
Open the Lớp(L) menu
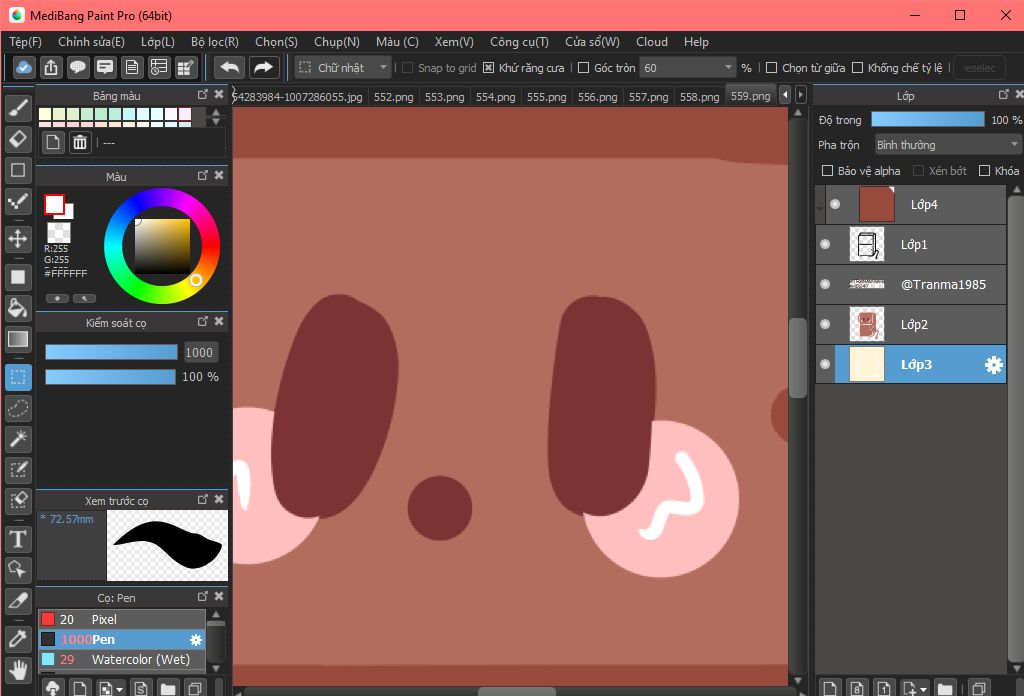pos(158,42)
